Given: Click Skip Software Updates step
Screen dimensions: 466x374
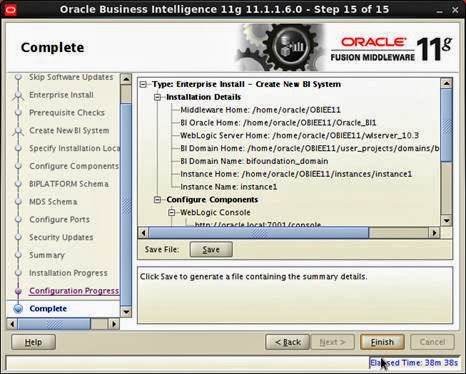Looking at the screenshot, I should (x=71, y=77).
